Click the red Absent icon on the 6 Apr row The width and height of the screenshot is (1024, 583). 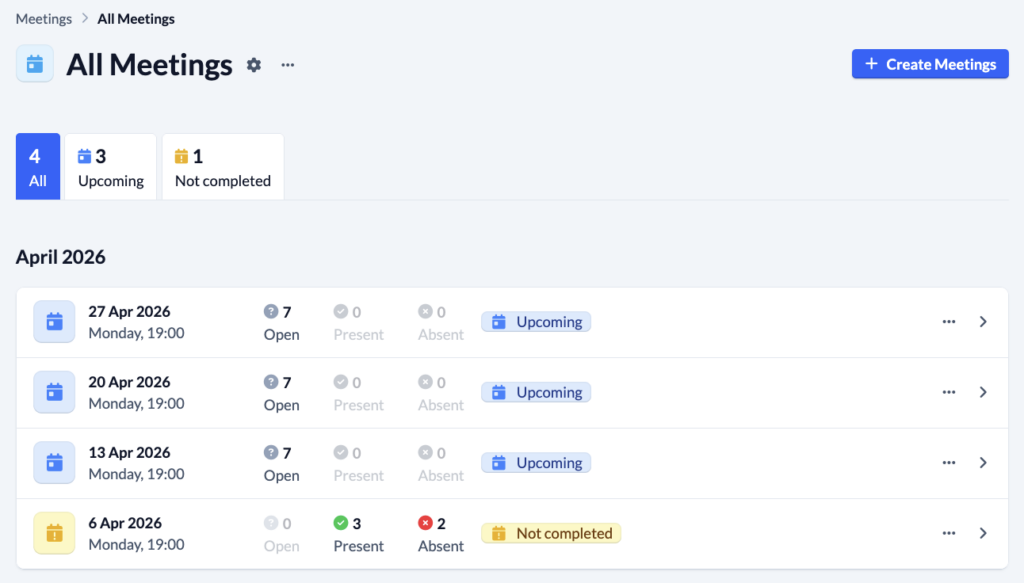[x=421, y=523]
